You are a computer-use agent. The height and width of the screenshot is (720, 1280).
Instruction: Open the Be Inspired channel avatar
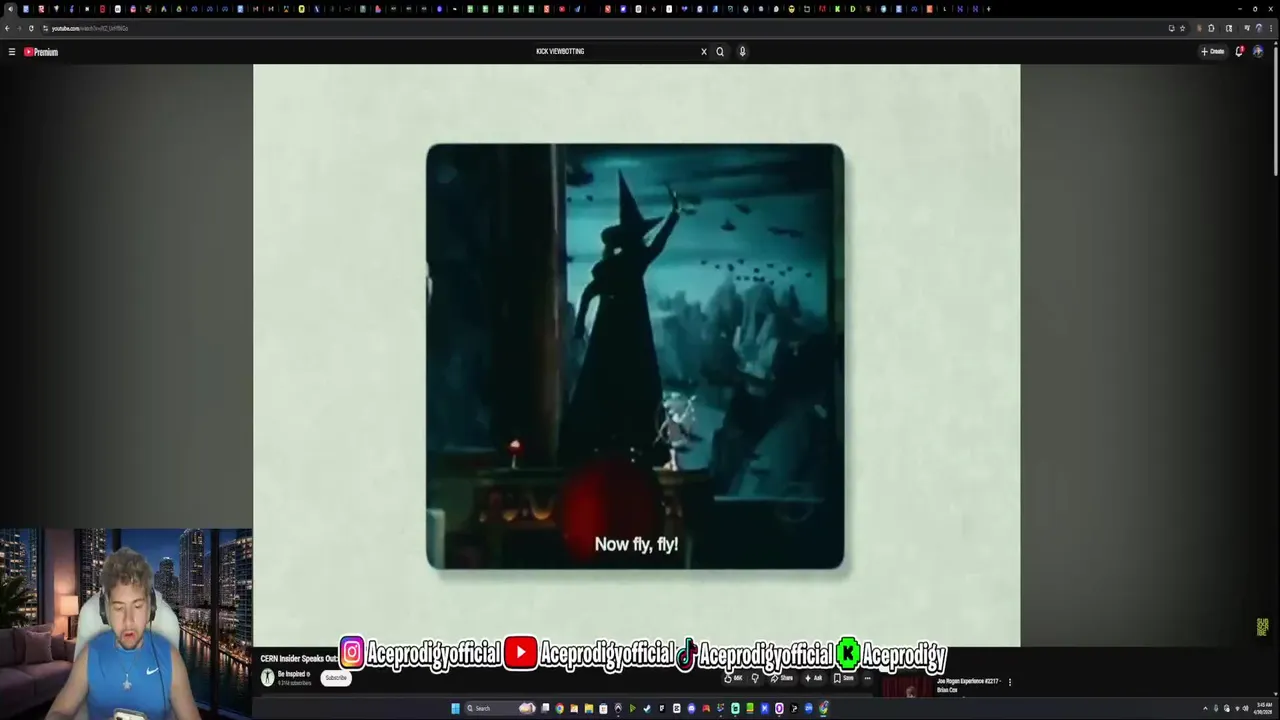[267, 677]
